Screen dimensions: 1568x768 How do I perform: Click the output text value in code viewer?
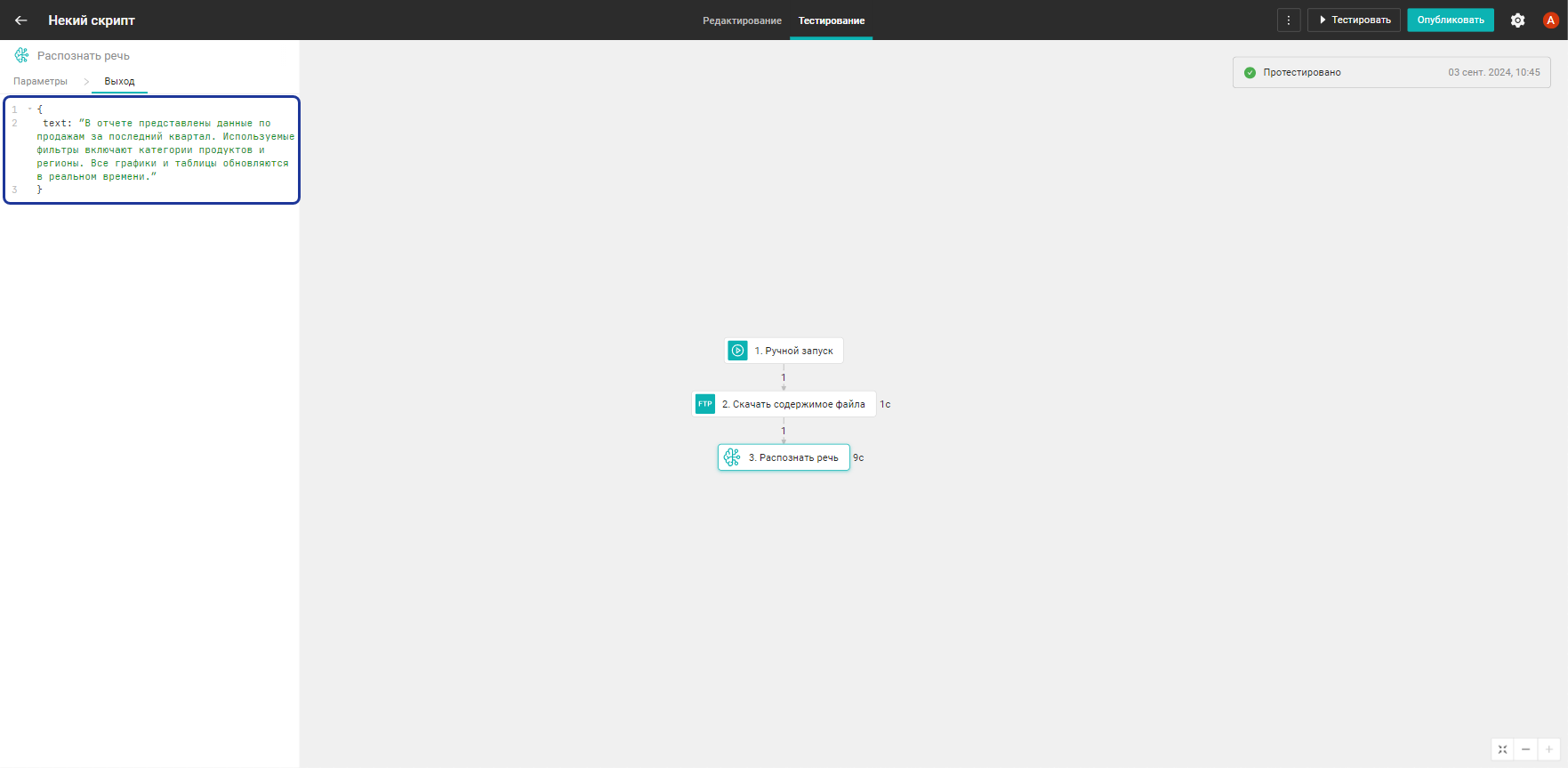coord(165,150)
